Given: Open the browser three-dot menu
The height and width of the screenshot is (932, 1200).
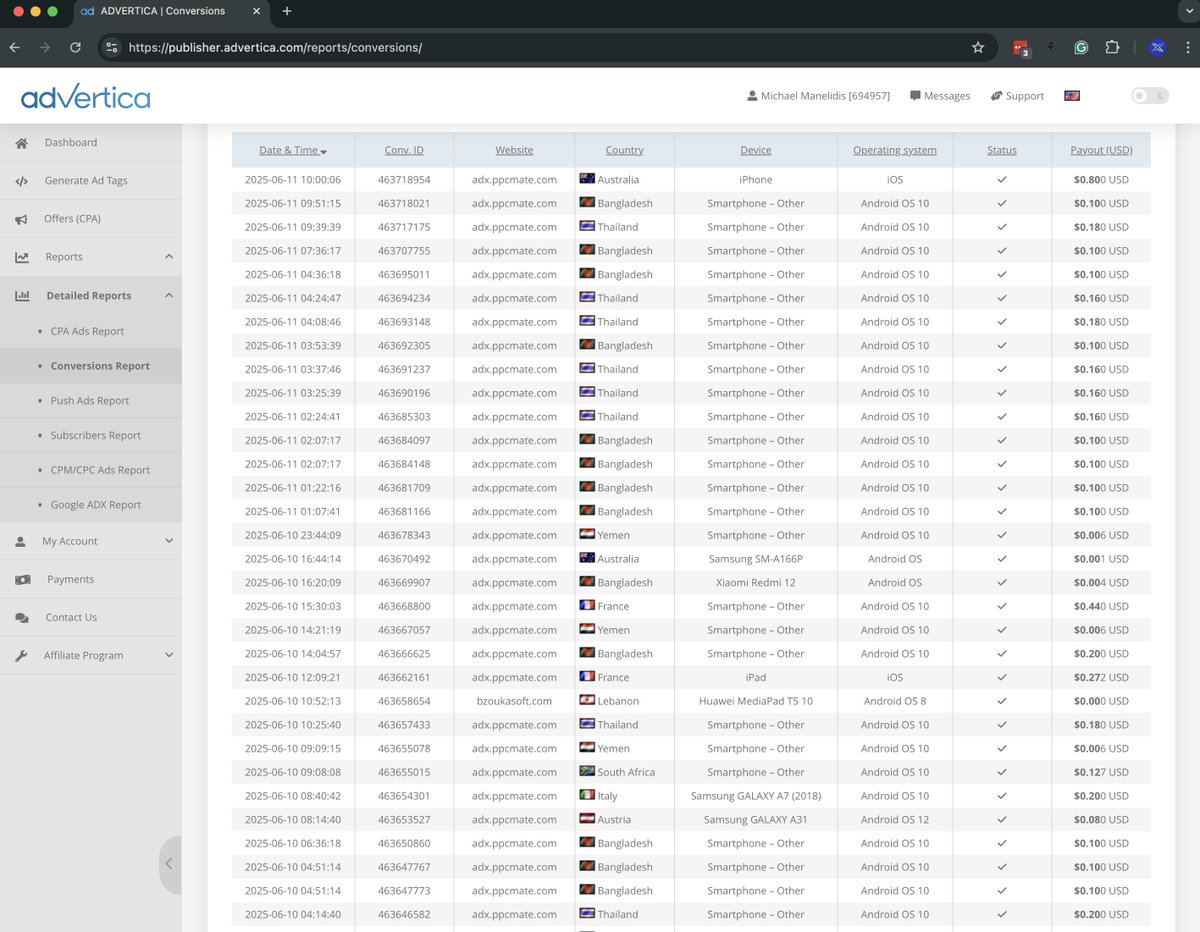Looking at the screenshot, I should (1186, 47).
